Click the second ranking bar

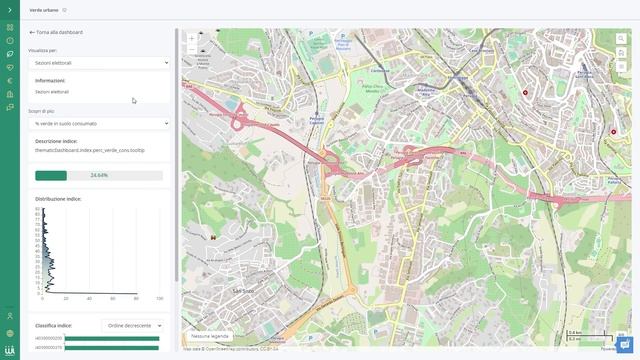(112, 348)
